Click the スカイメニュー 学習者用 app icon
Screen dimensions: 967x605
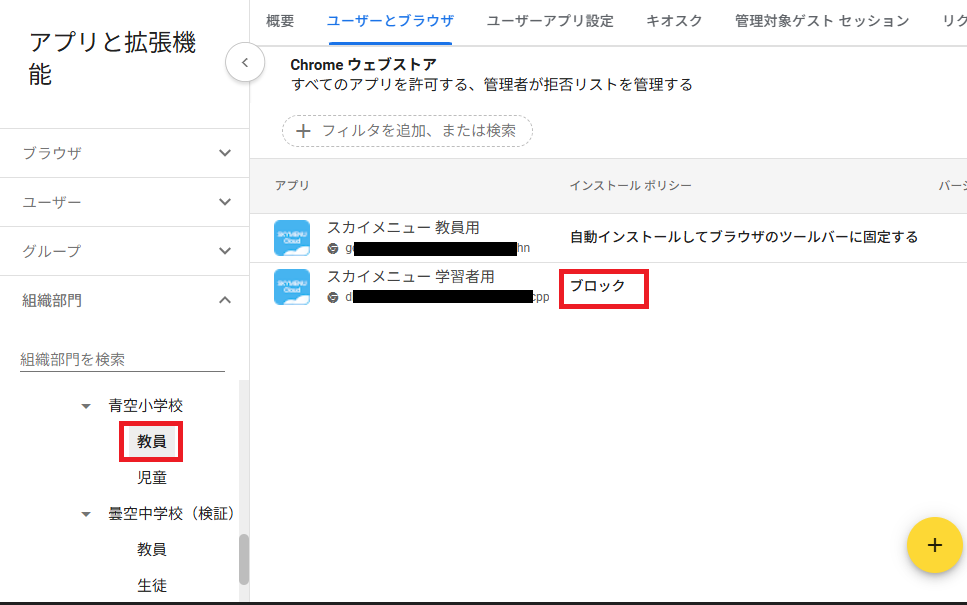(293, 287)
